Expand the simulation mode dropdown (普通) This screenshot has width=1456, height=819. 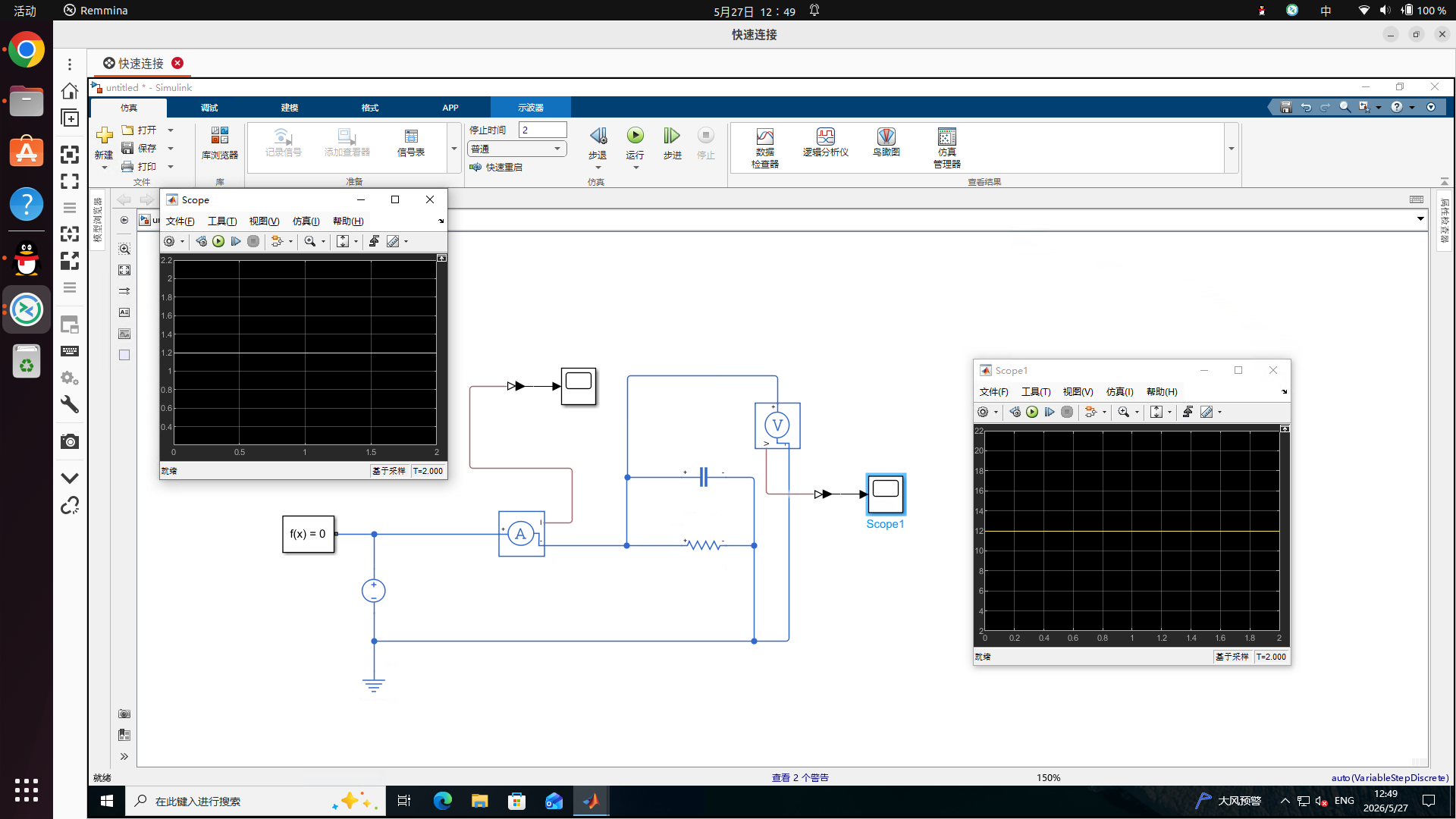(x=516, y=149)
